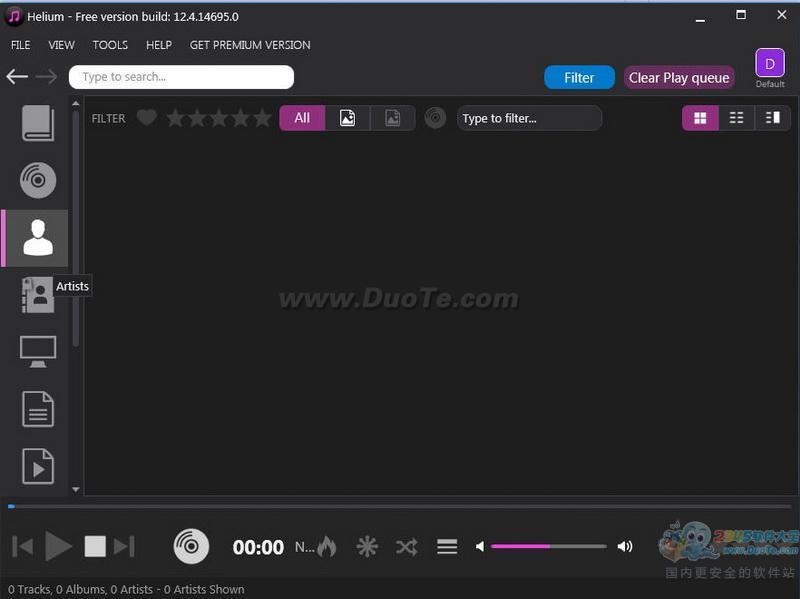
Task: Select the All pictures filter toggle
Action: (302, 118)
